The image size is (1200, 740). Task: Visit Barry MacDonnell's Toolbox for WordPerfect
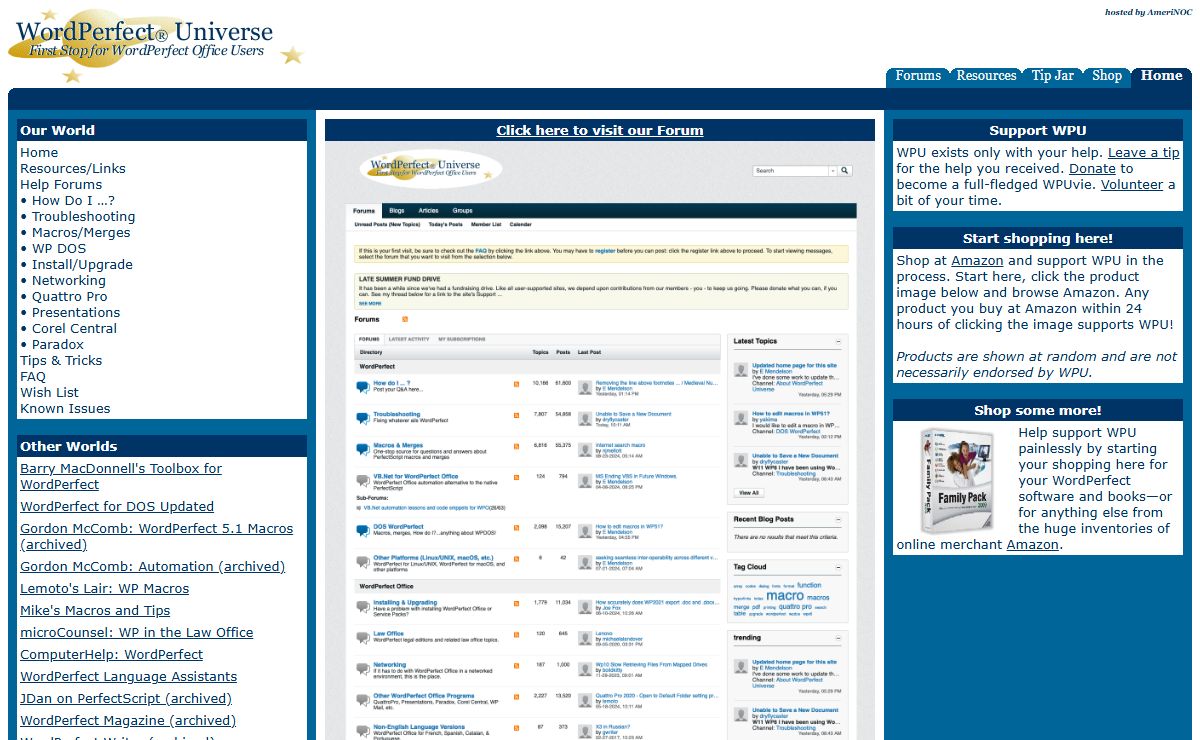click(121, 477)
